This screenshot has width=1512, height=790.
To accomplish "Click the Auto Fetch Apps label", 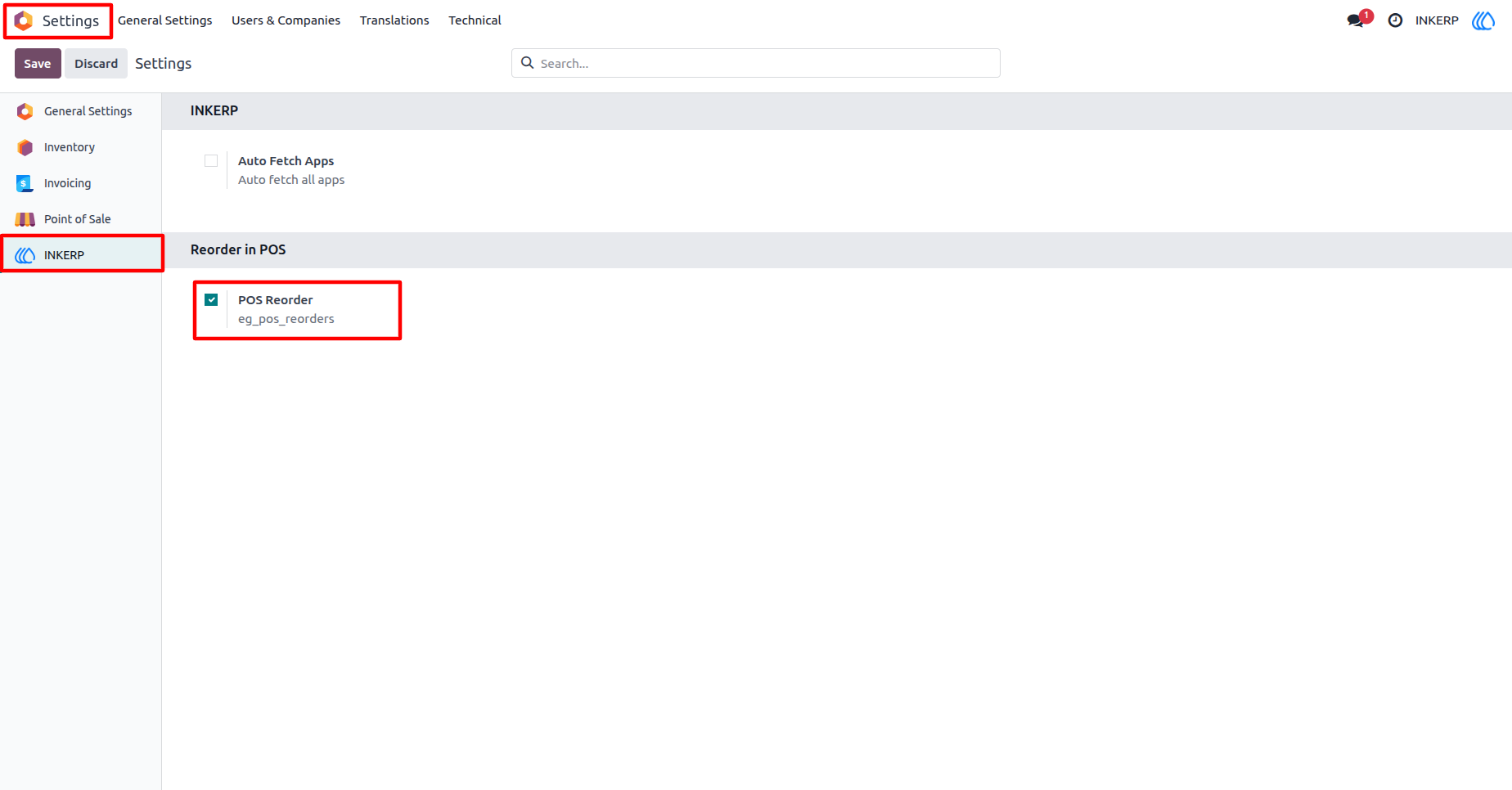I will coord(286,161).
